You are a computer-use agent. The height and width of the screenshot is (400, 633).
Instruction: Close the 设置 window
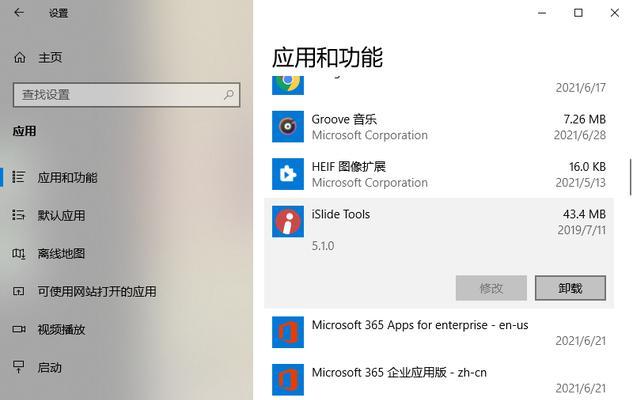pyautogui.click(x=614, y=13)
